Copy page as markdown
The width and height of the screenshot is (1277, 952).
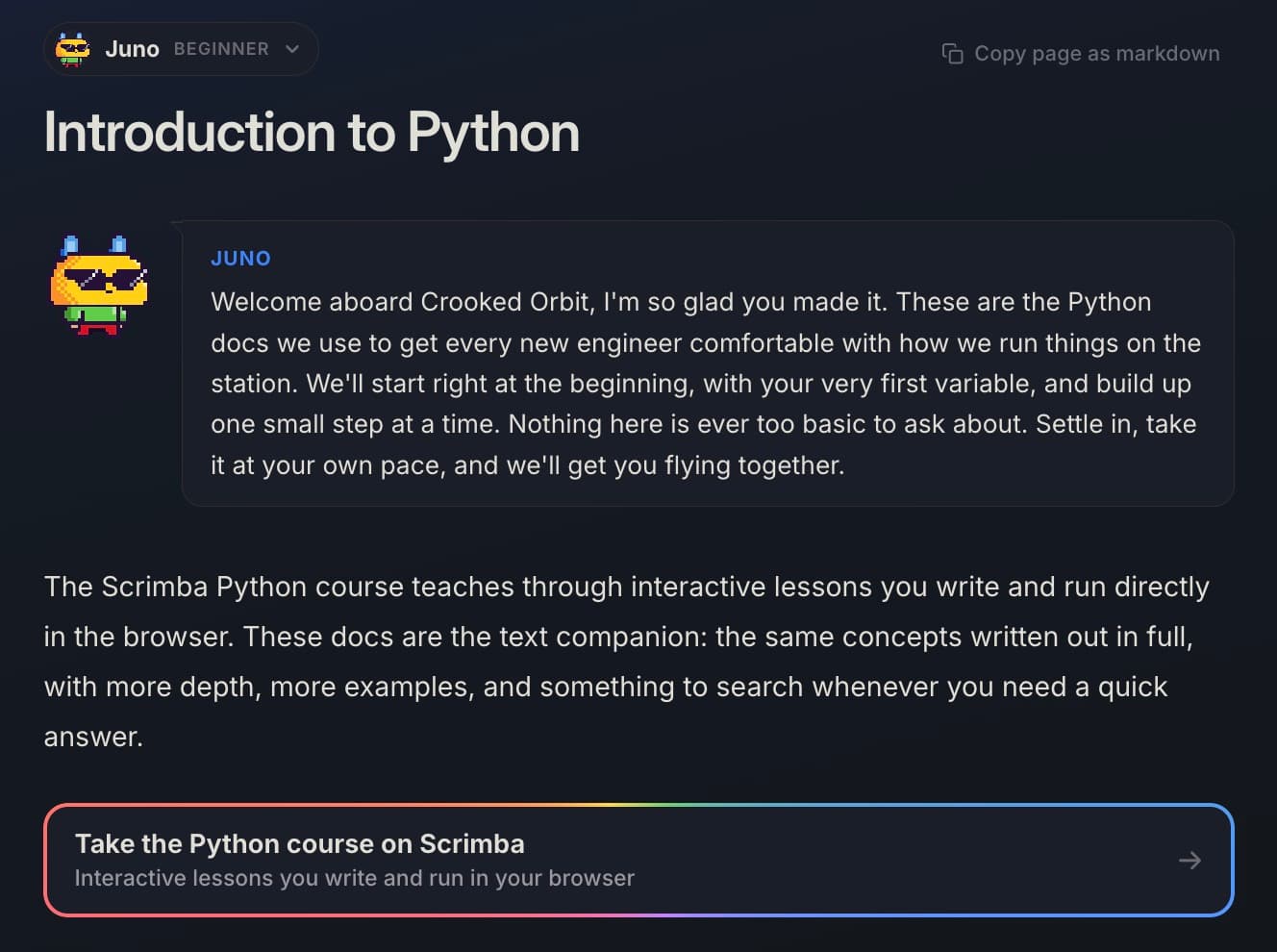point(1081,54)
